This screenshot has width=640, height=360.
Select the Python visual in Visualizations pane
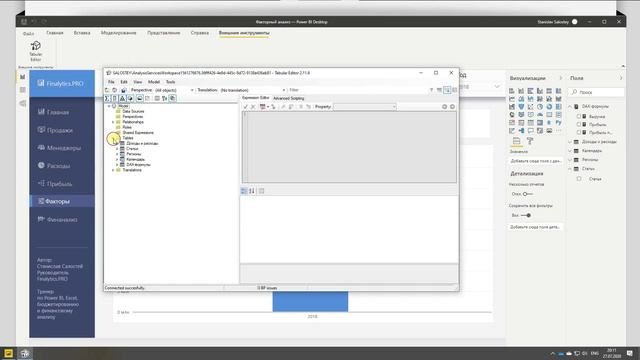(x=558, y=122)
